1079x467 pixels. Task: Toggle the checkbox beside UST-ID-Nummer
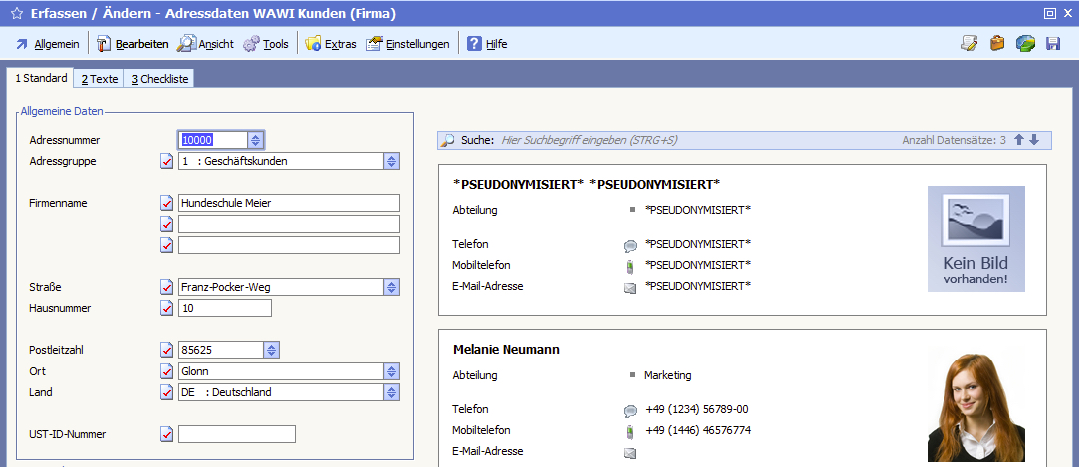(166, 434)
